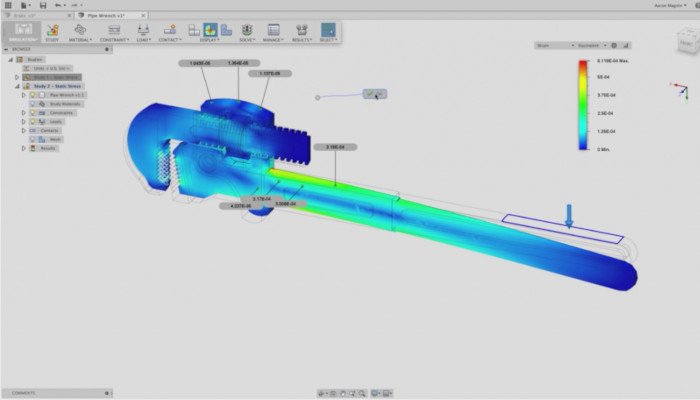Toggle Constraints visibility bulb
700x400 pixels.
pyautogui.click(x=33, y=113)
